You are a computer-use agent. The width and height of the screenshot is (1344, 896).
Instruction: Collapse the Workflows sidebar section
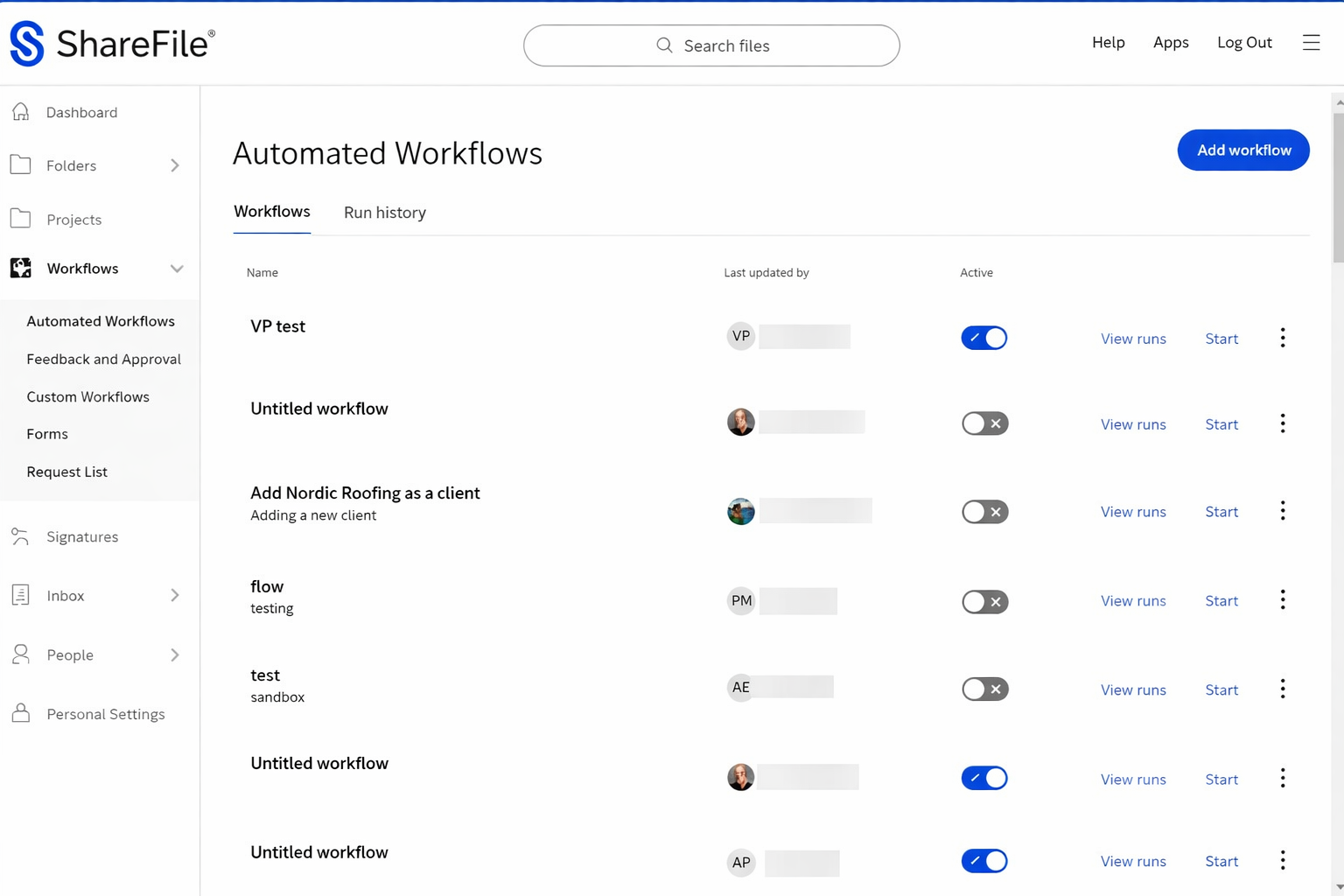(x=177, y=269)
